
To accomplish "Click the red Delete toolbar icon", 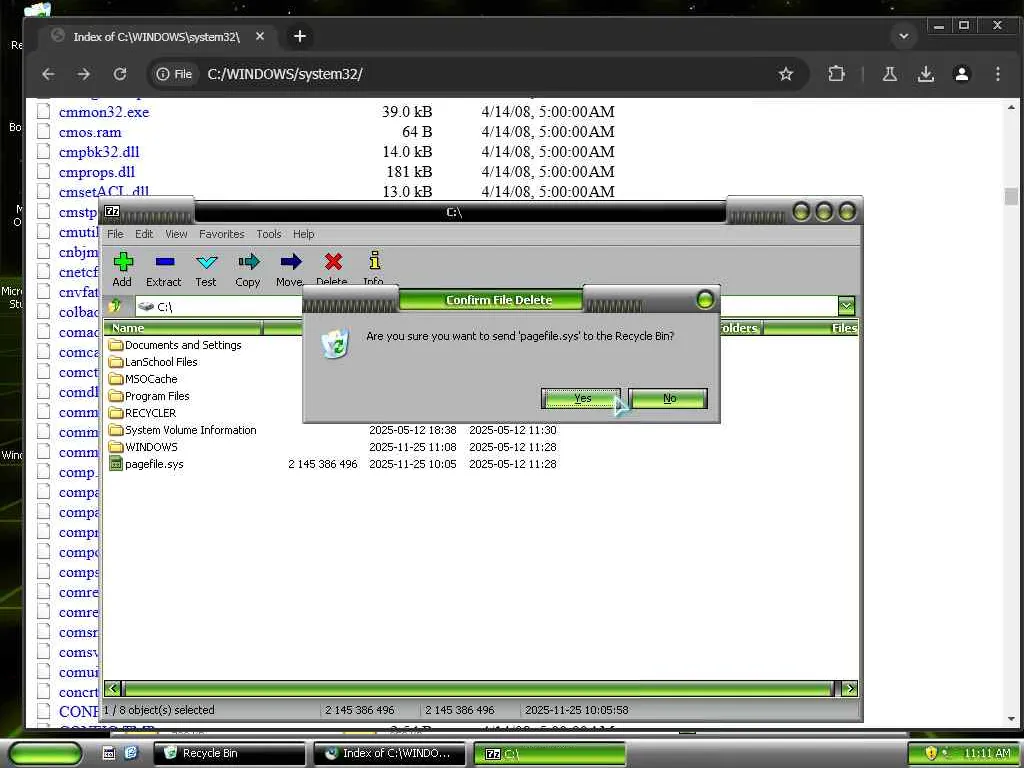I will (x=333, y=262).
